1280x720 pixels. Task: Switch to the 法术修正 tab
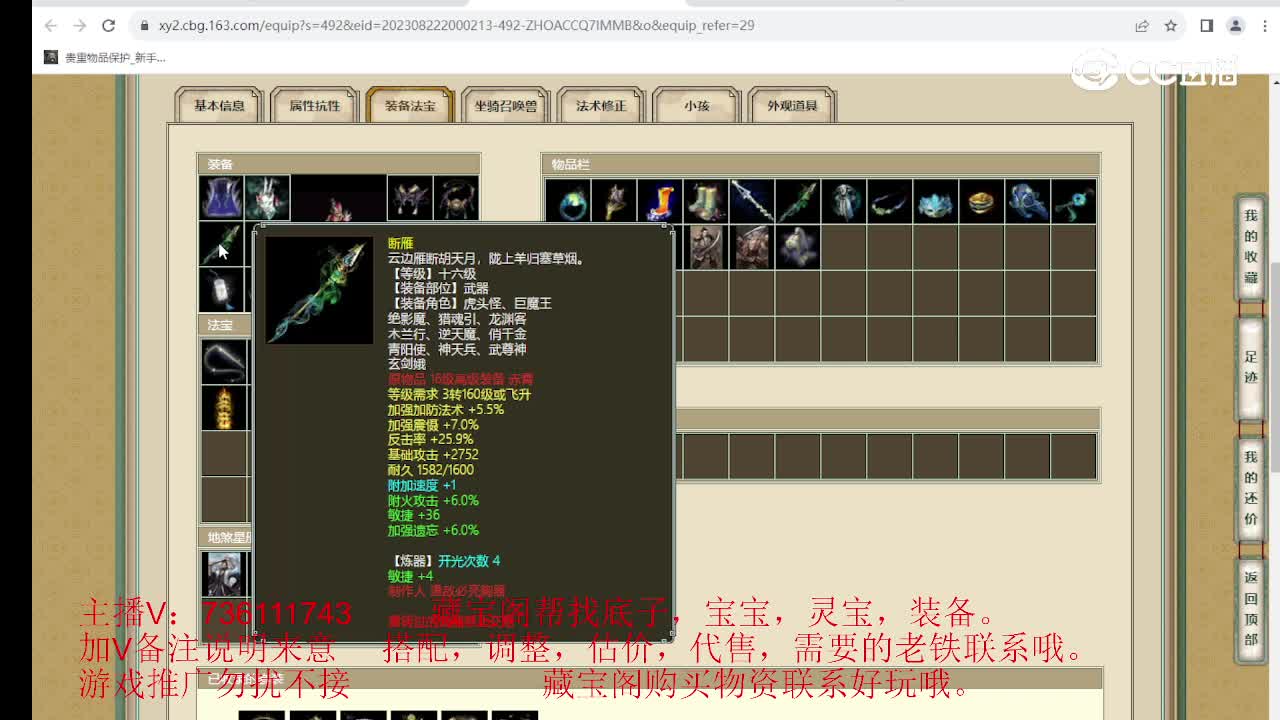click(601, 106)
